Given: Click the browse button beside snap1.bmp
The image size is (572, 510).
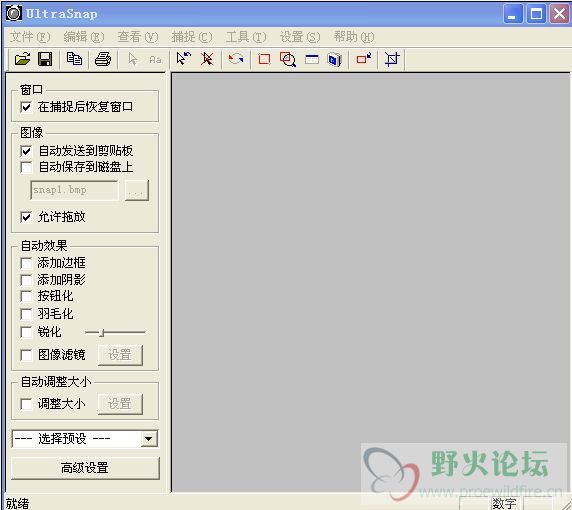Looking at the screenshot, I should pyautogui.click(x=136, y=190).
